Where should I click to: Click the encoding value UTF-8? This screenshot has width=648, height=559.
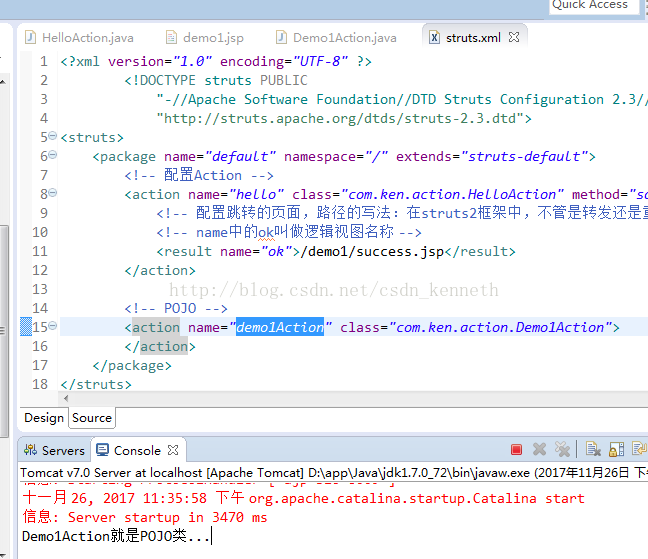click(x=320, y=62)
